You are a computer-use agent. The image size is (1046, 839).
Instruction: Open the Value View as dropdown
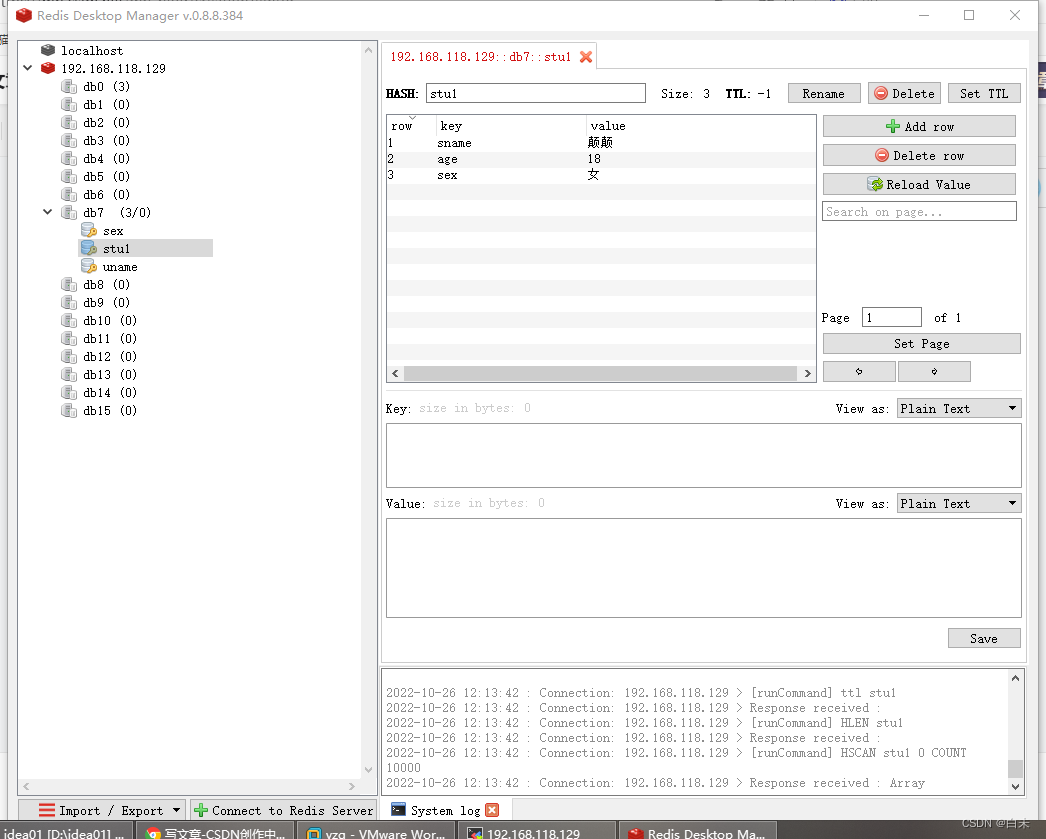tap(959, 503)
